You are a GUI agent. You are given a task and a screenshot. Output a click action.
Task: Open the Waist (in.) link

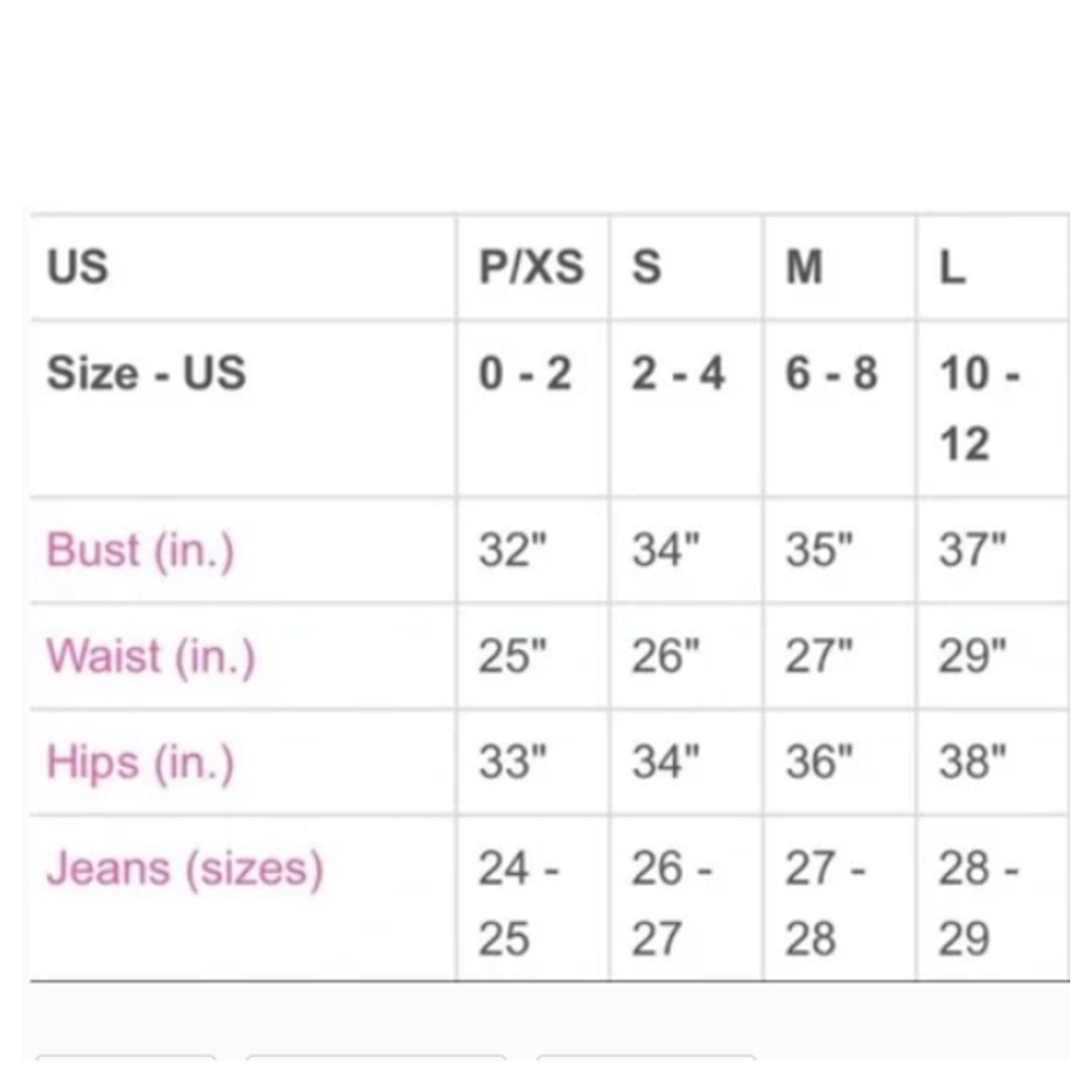pyautogui.click(x=151, y=657)
